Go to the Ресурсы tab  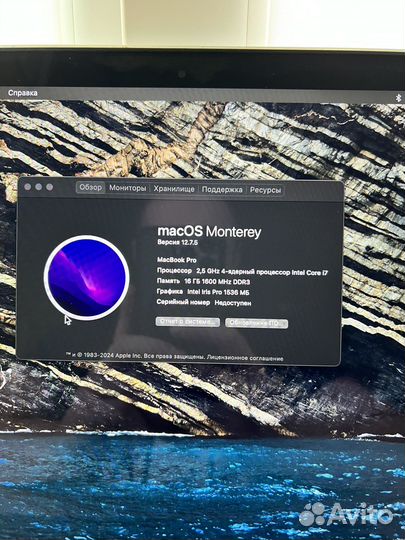click(265, 190)
